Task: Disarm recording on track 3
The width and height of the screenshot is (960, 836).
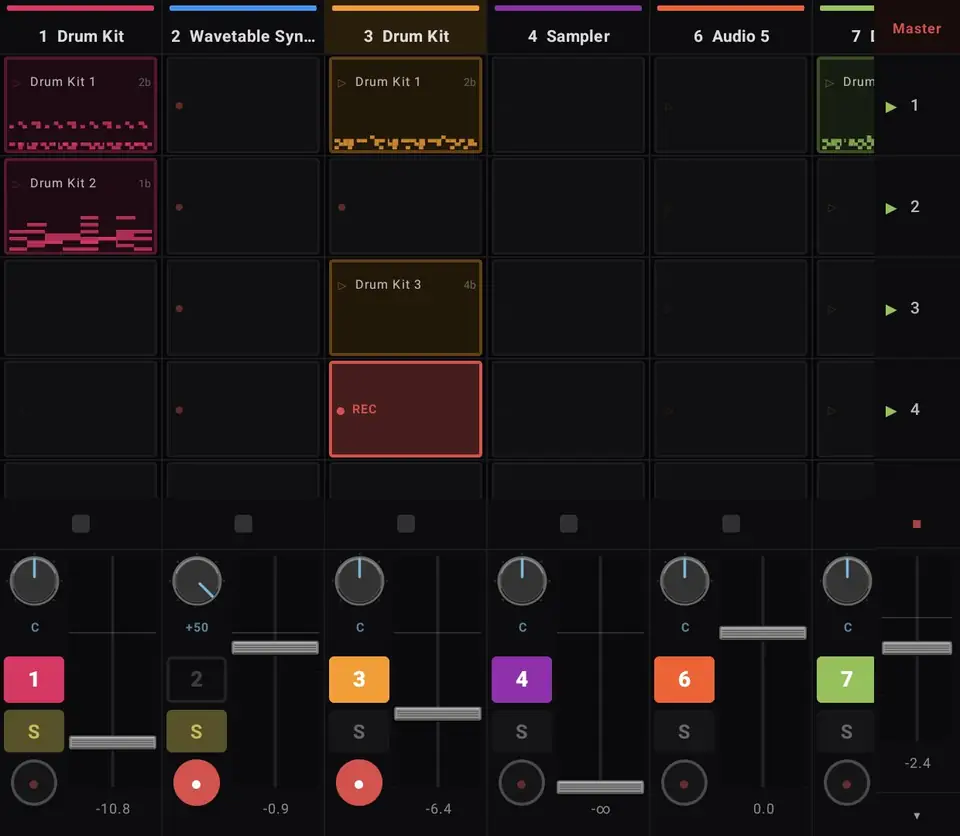Action: coord(359,783)
